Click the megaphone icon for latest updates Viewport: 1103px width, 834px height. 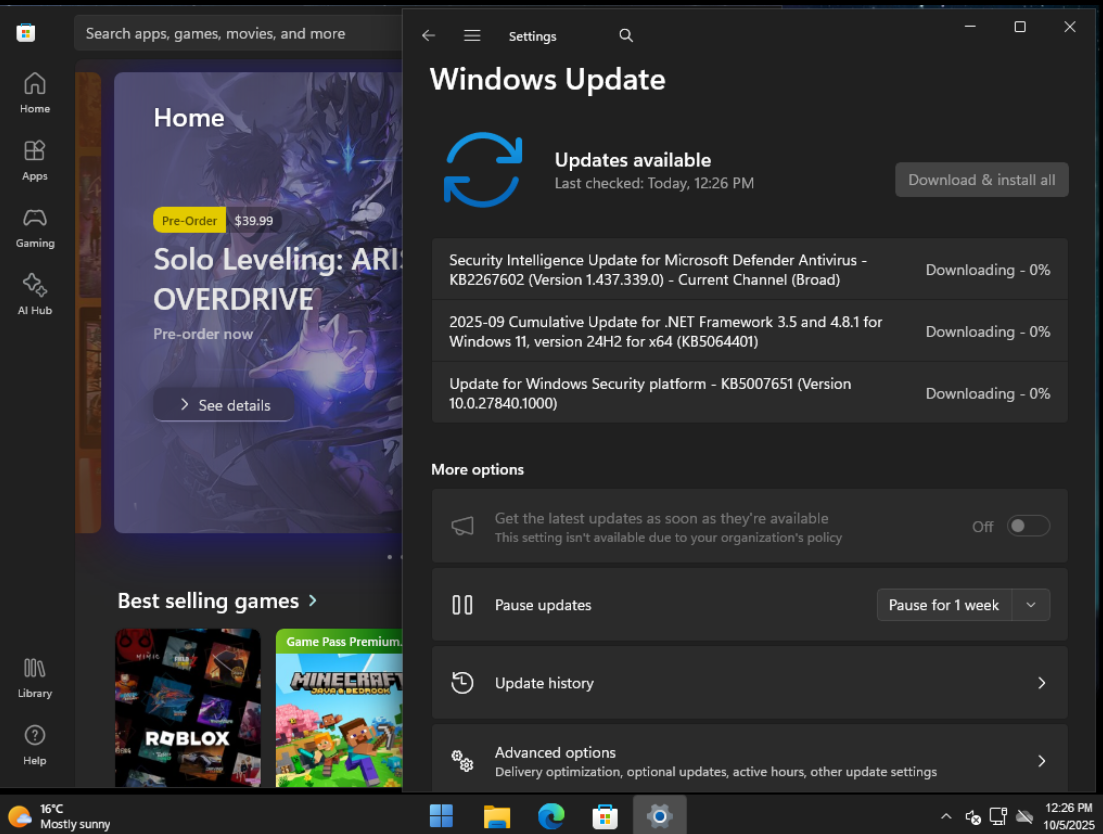(462, 526)
